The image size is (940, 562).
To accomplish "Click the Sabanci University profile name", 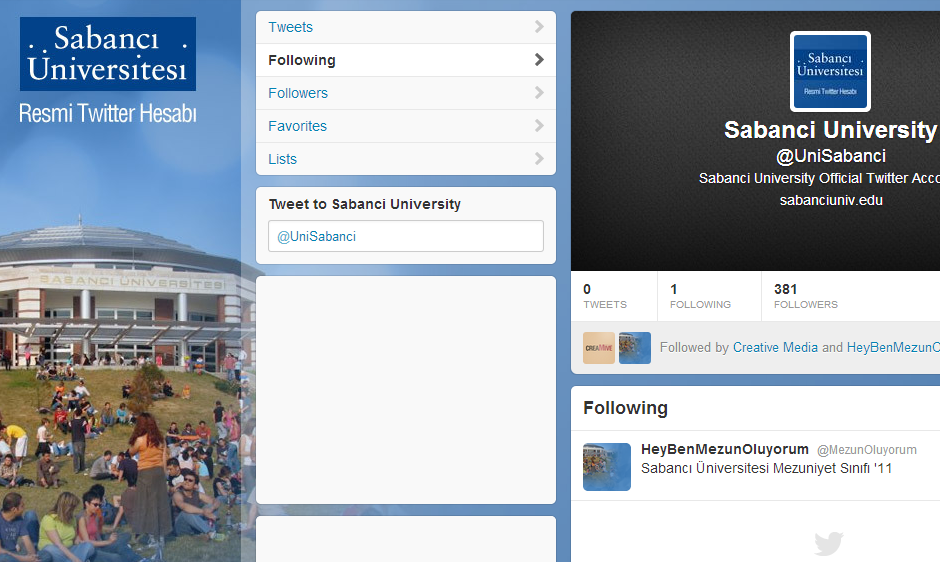I will (830, 130).
